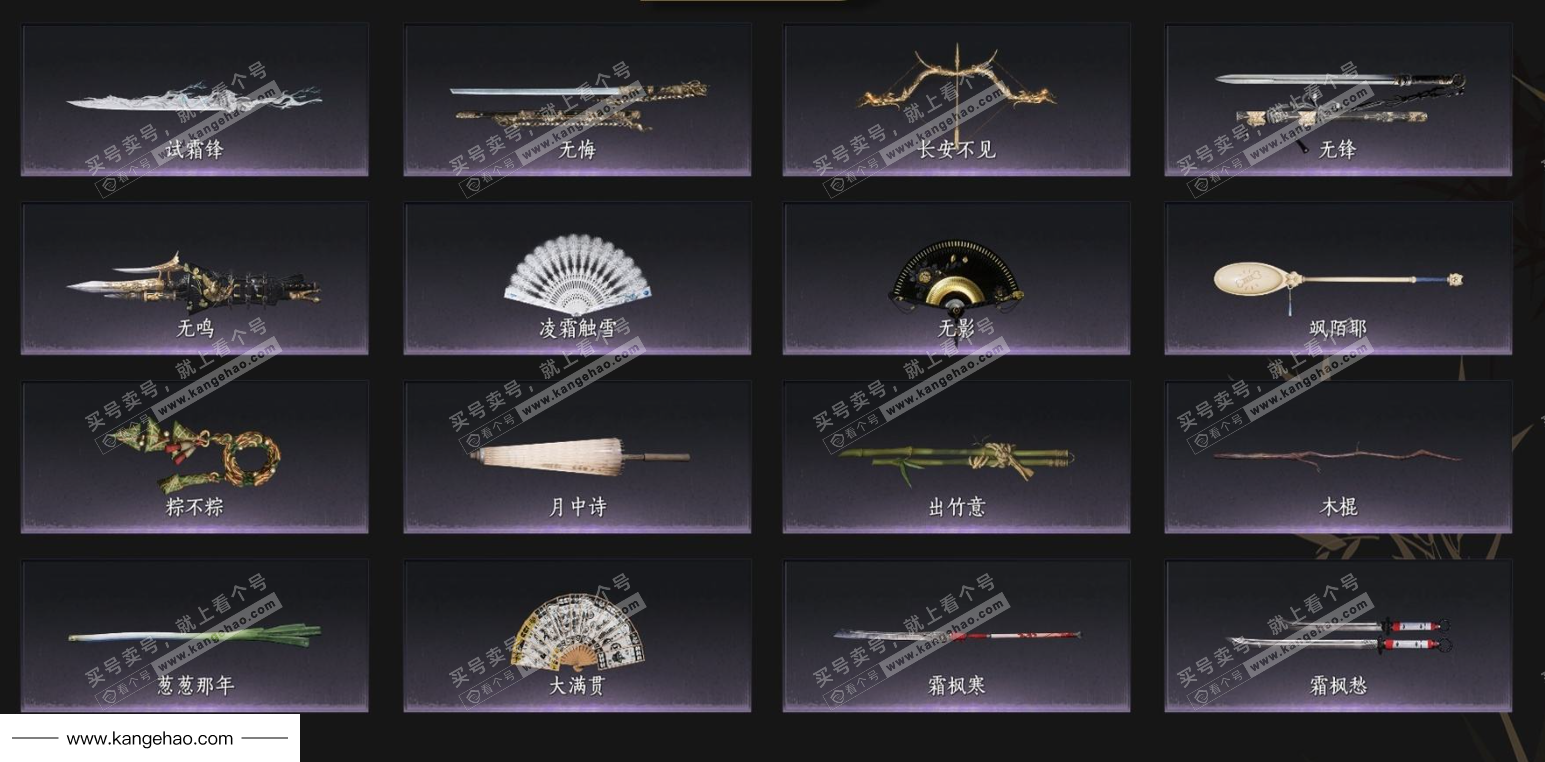Viewport: 1545px width, 762px height.
Task: Select the 霜枫寒 red spear card
Action: pos(957,635)
